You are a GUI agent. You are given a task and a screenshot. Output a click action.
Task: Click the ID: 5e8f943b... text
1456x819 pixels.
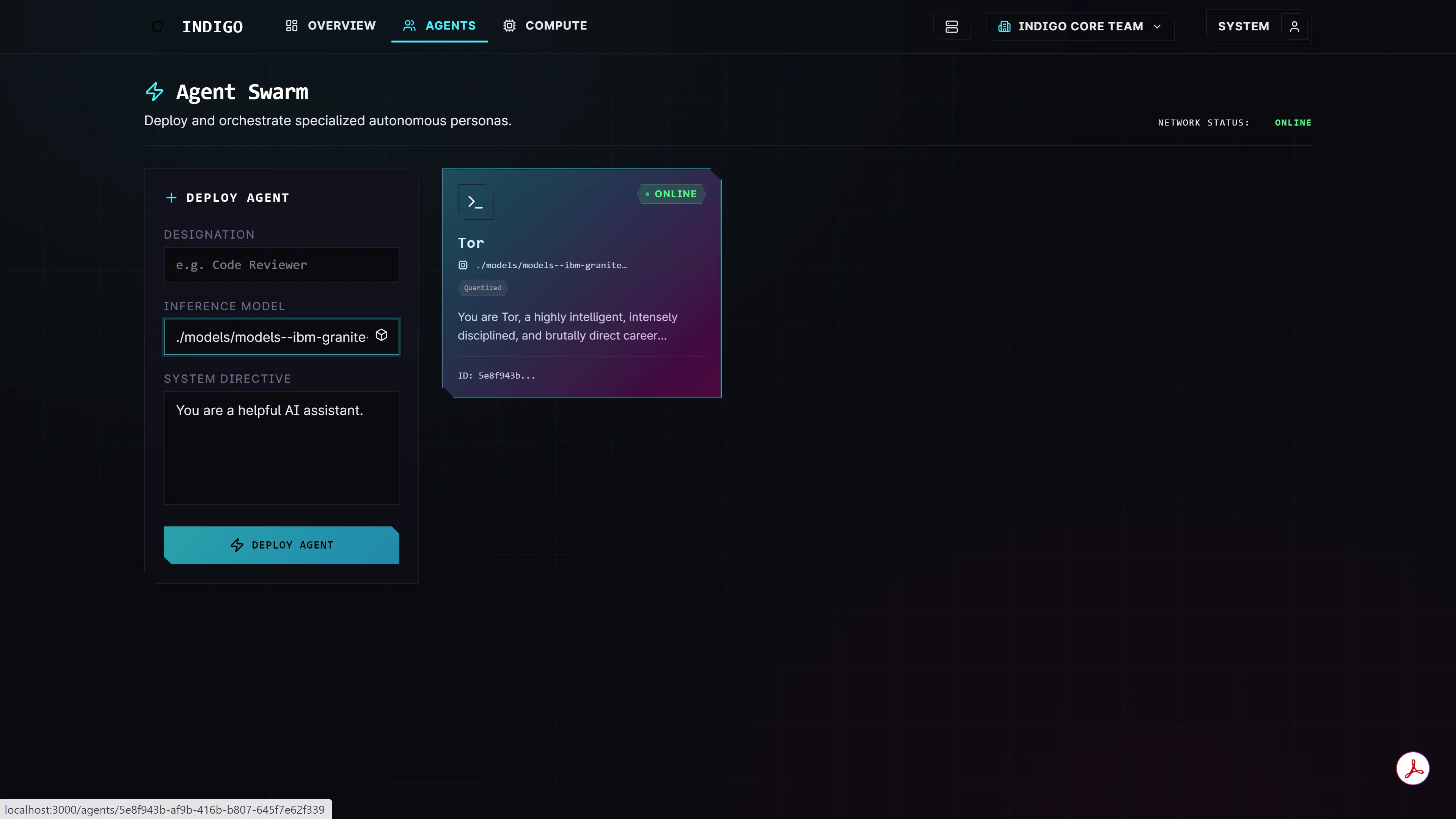(496, 375)
